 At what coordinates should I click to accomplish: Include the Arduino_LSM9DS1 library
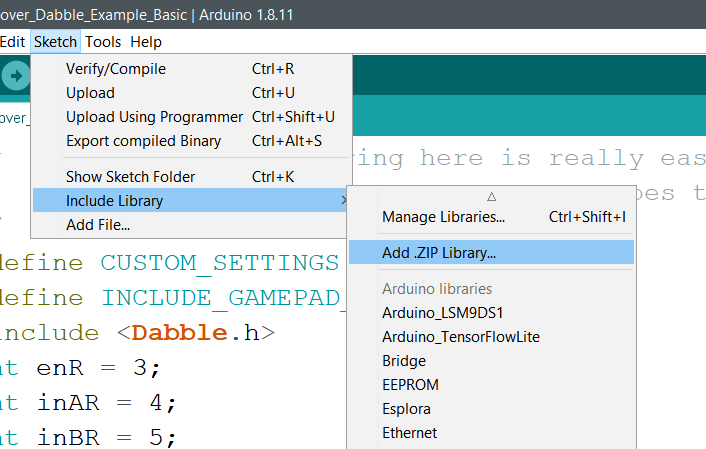(492, 313)
